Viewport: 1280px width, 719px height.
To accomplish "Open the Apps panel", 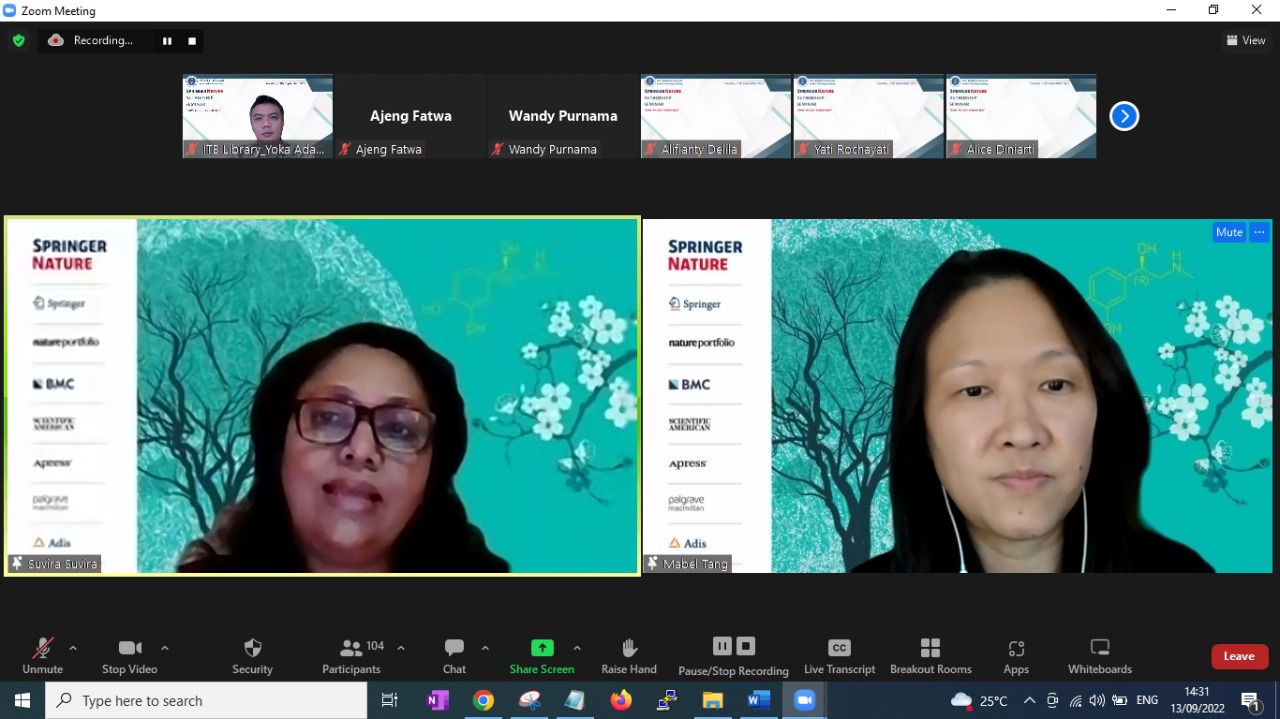I will tap(1016, 655).
